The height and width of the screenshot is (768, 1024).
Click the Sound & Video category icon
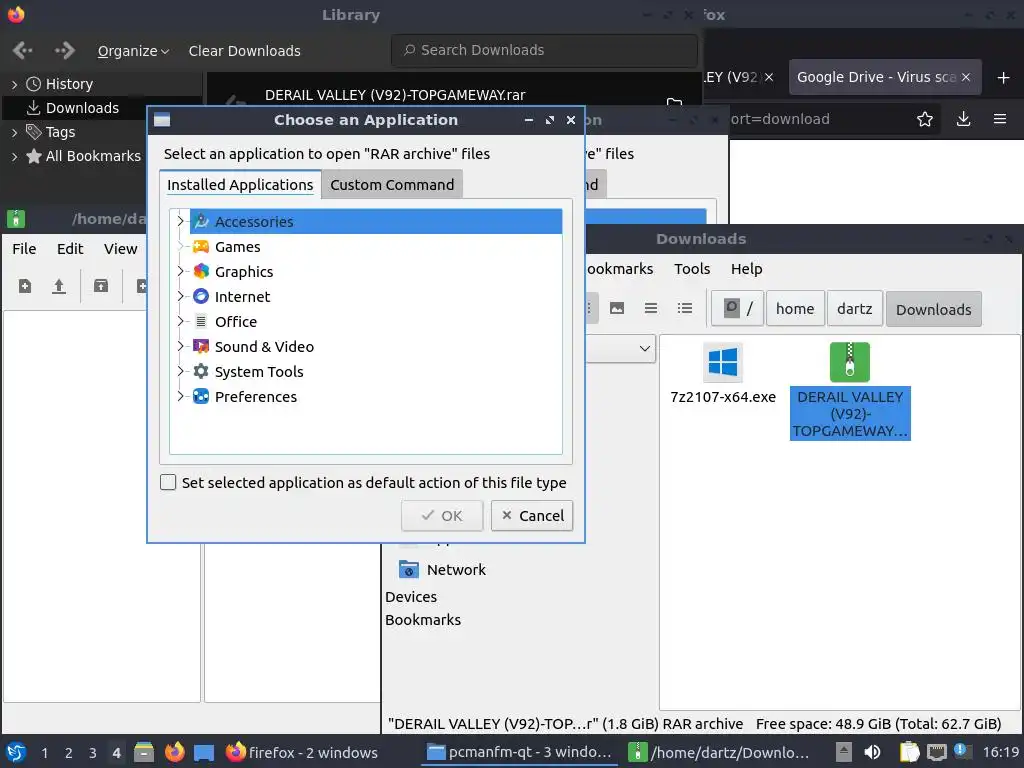click(x=201, y=346)
